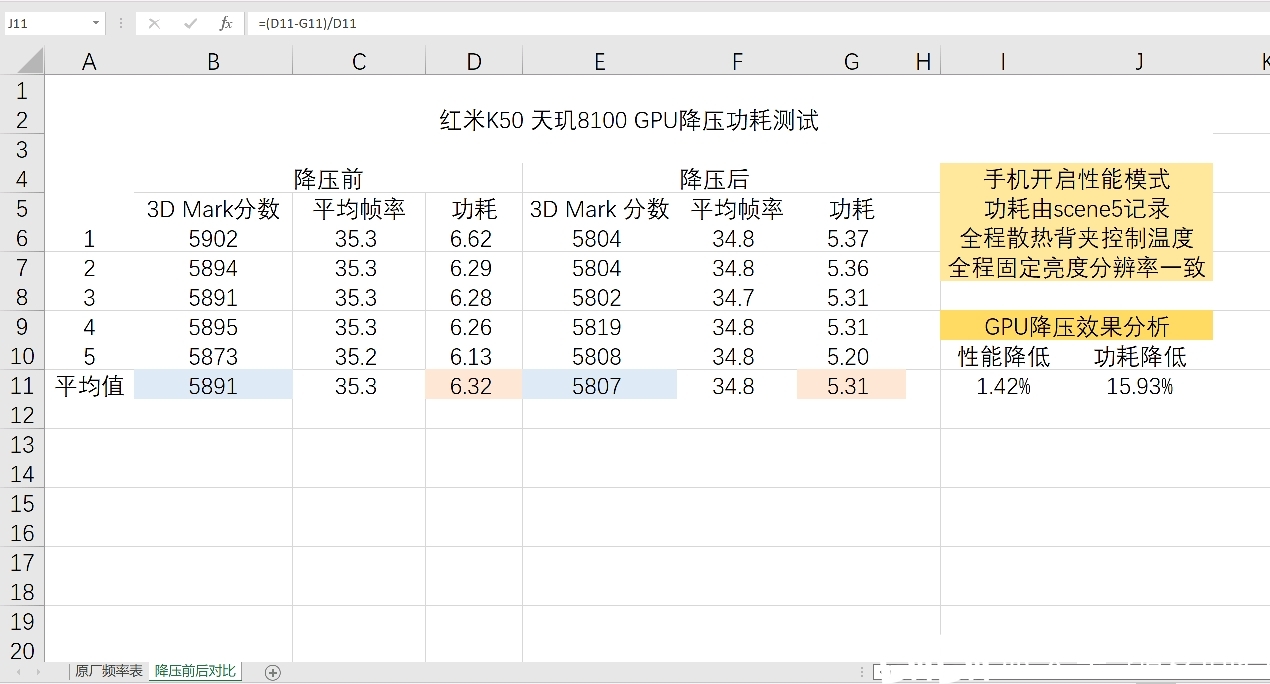This screenshot has height=684, width=1270.
Task: Add a new sheet with plus icon
Action: tap(273, 672)
